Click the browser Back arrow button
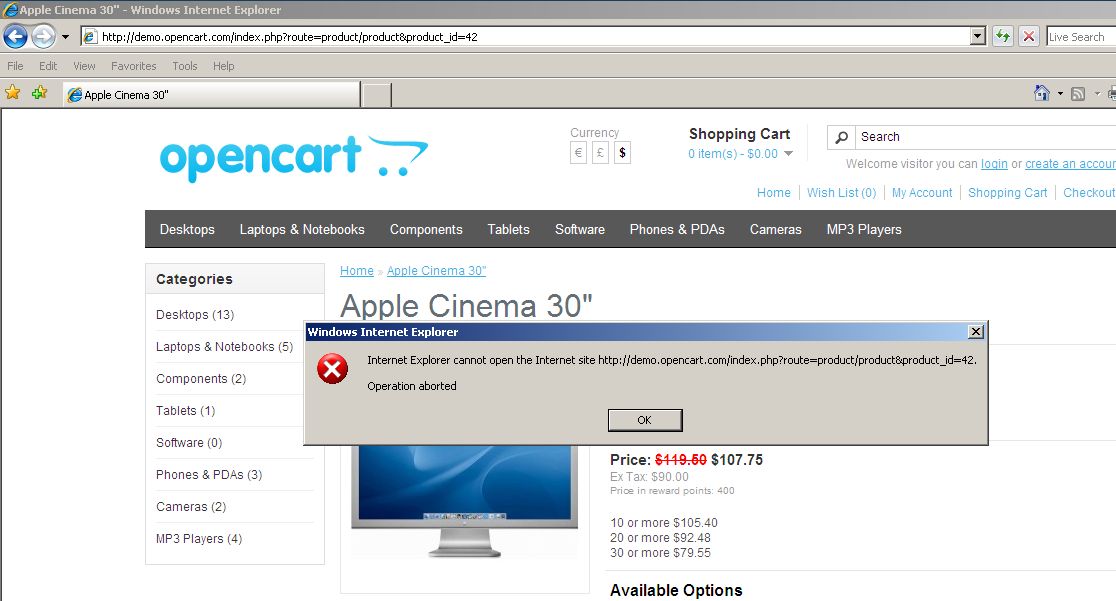Viewport: 1116px width, 601px height. 15,36
